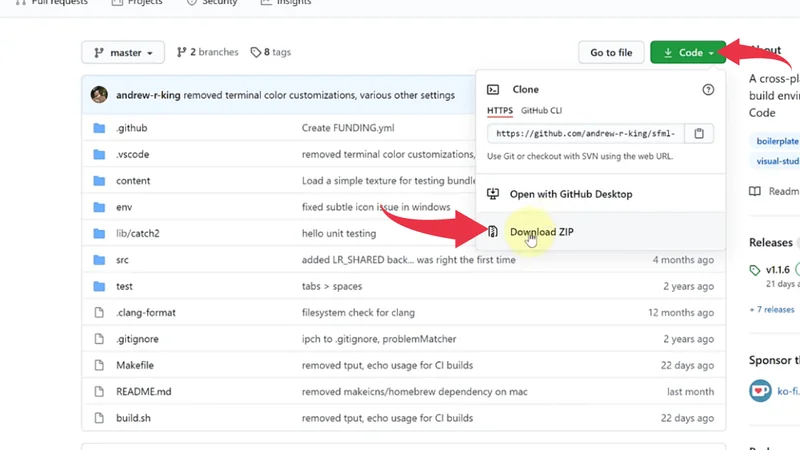Open the + 7 releases link

coord(771,309)
